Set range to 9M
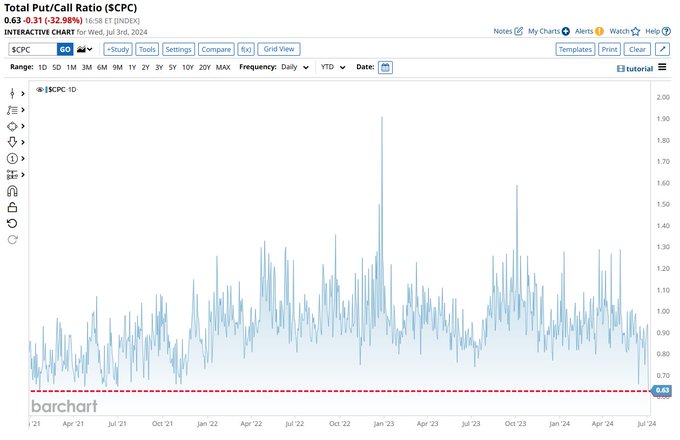 point(117,68)
